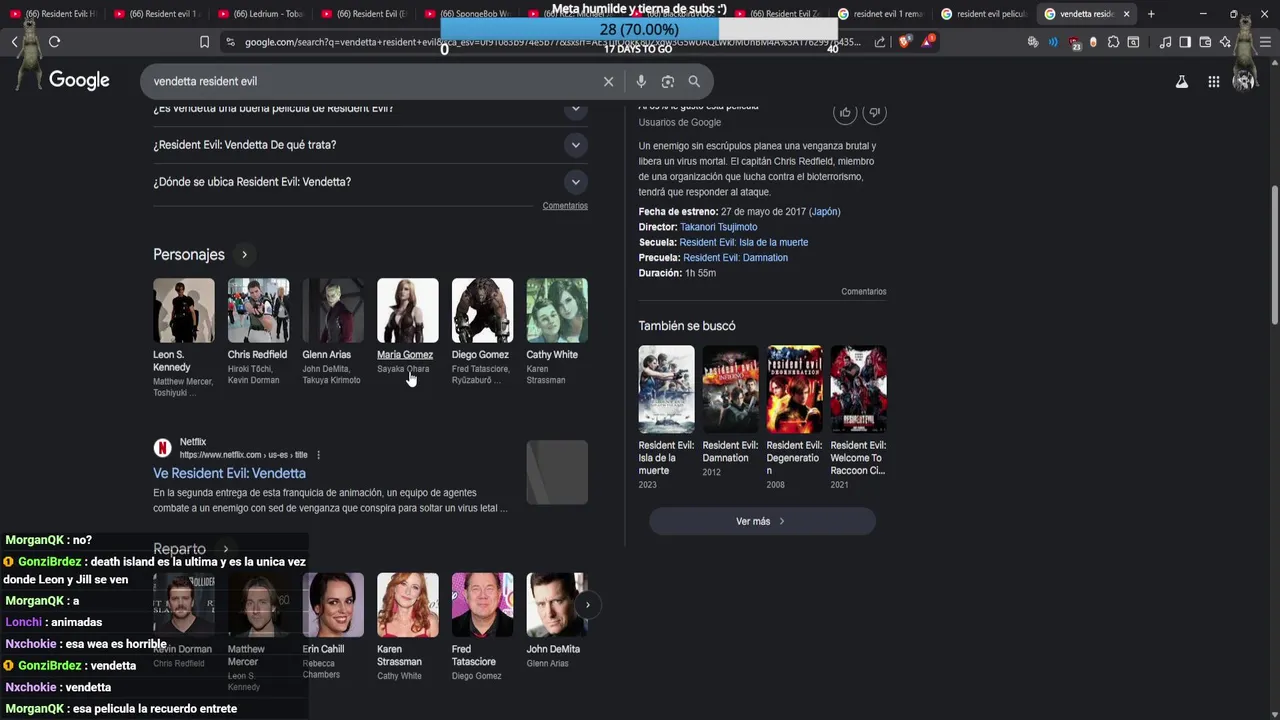Select the Diego Gomez character thumbnail
Viewport: 1280px width, 720px height.
[482, 310]
